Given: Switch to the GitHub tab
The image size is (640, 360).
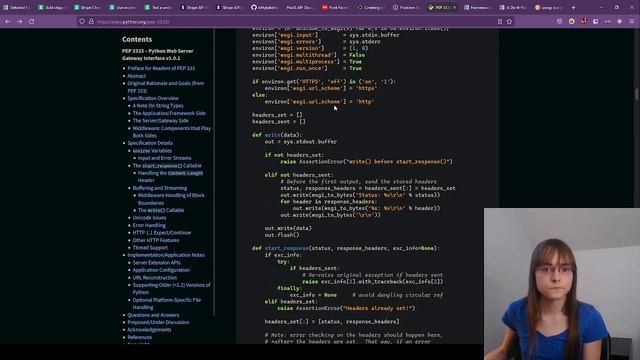Looking at the screenshot, I should click(x=265, y=7).
